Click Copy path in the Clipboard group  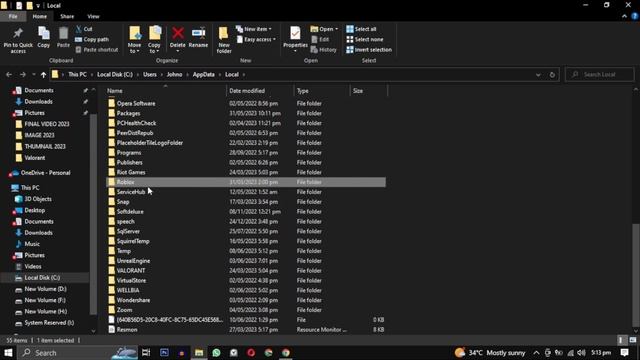point(92,40)
